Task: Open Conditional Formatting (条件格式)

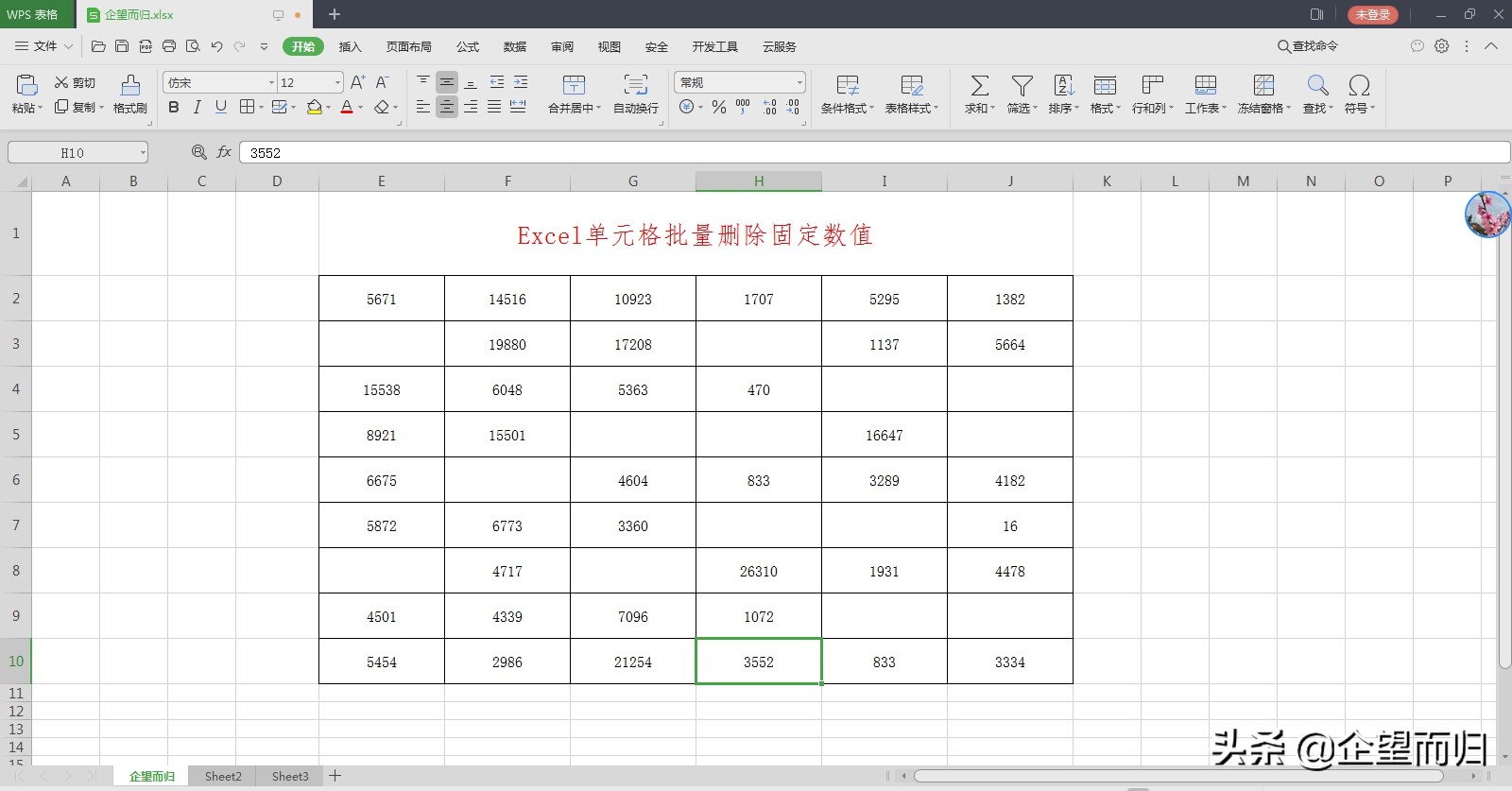Action: pyautogui.click(x=848, y=95)
